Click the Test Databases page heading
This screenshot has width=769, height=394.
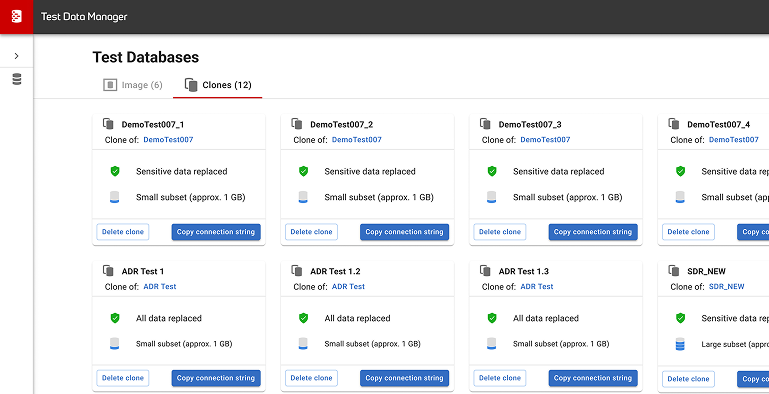[146, 57]
